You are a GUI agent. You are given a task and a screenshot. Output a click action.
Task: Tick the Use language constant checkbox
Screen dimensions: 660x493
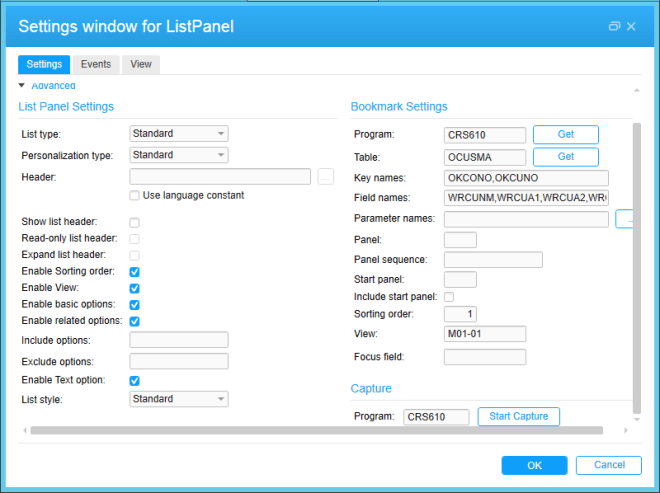tap(134, 195)
